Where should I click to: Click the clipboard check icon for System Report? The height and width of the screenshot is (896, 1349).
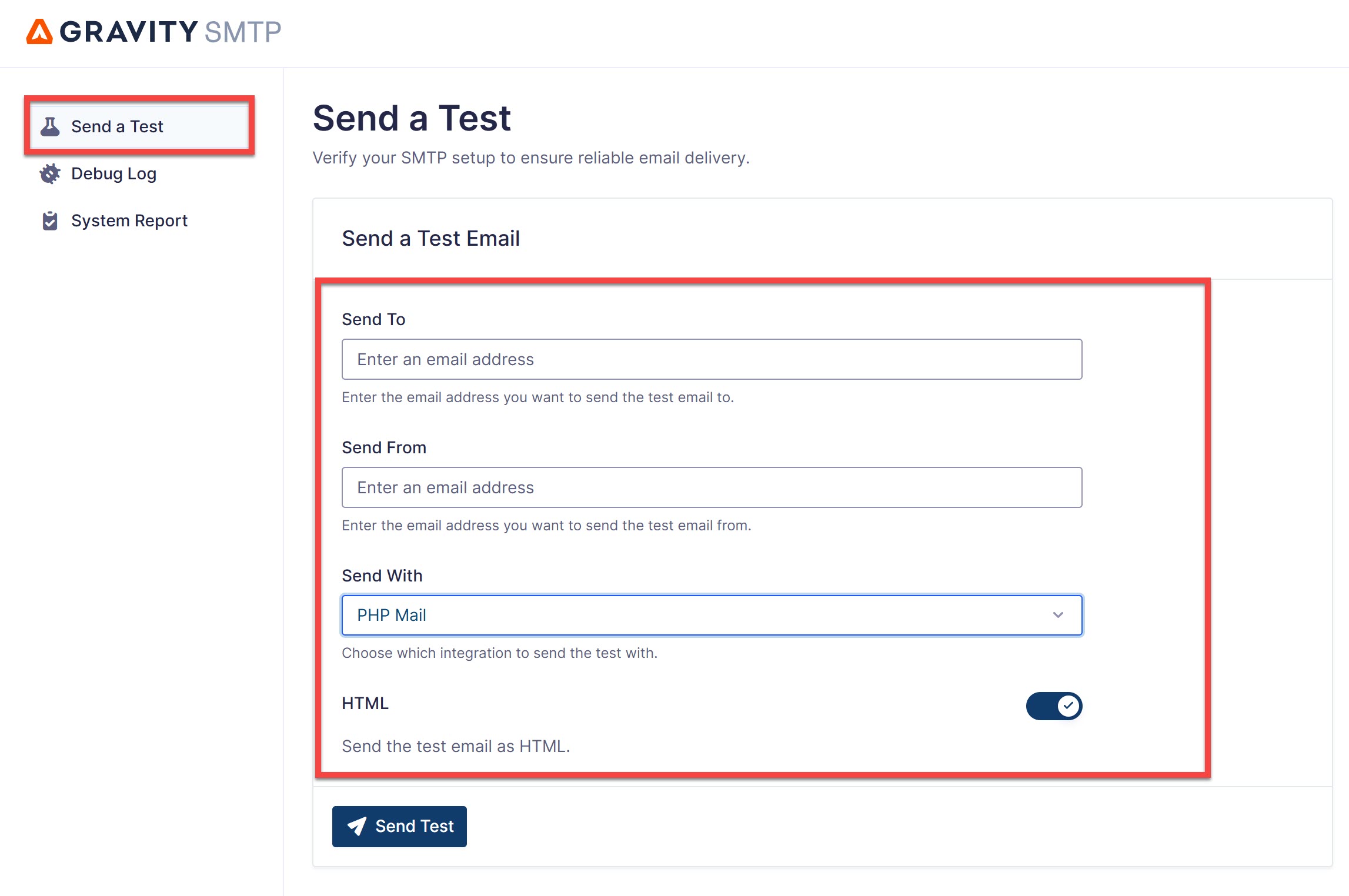(x=50, y=221)
